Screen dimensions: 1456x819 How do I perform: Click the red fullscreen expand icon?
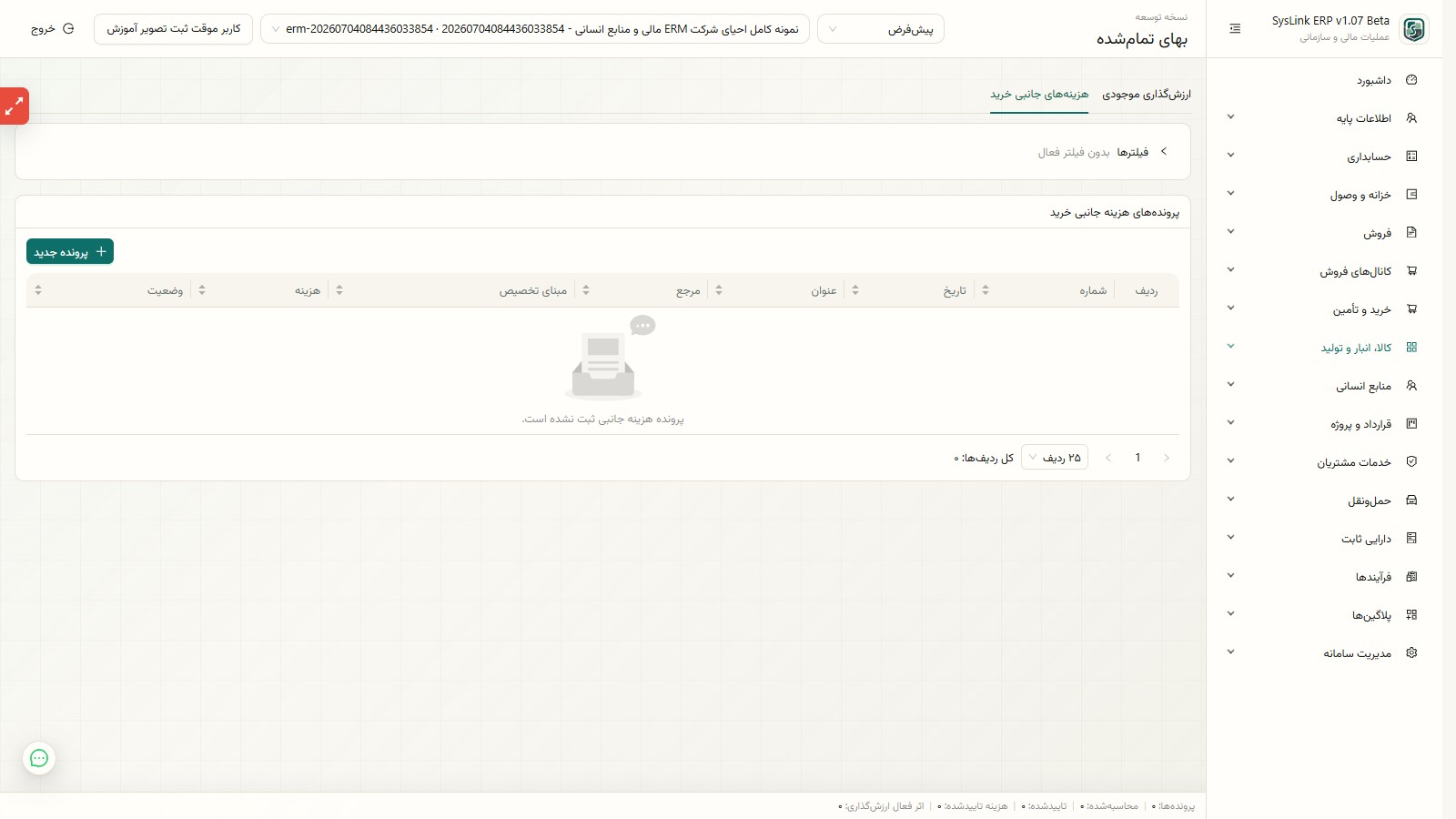(x=15, y=106)
